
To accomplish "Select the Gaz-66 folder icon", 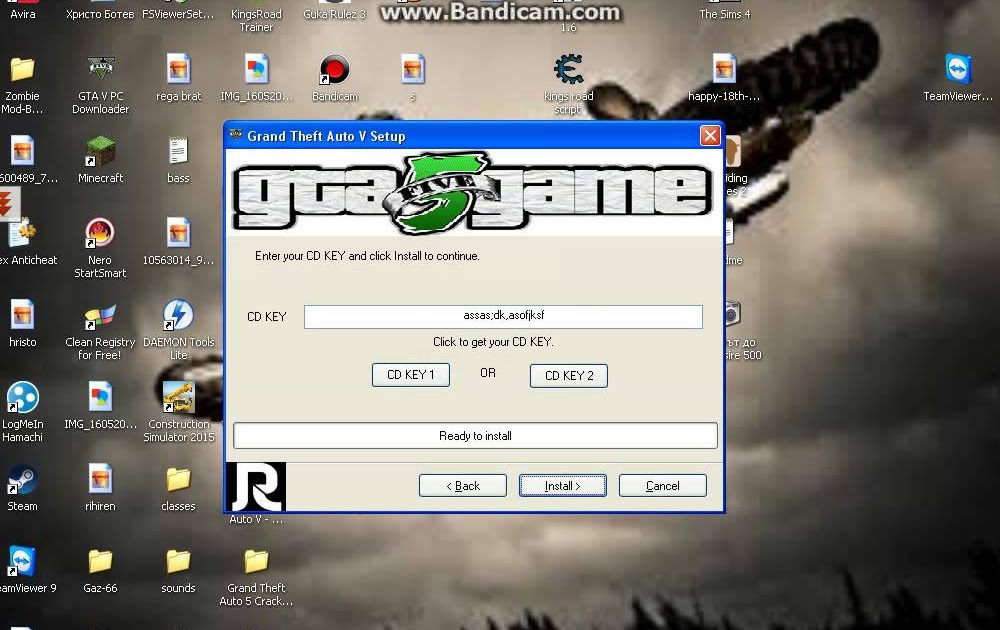I will point(100,562).
